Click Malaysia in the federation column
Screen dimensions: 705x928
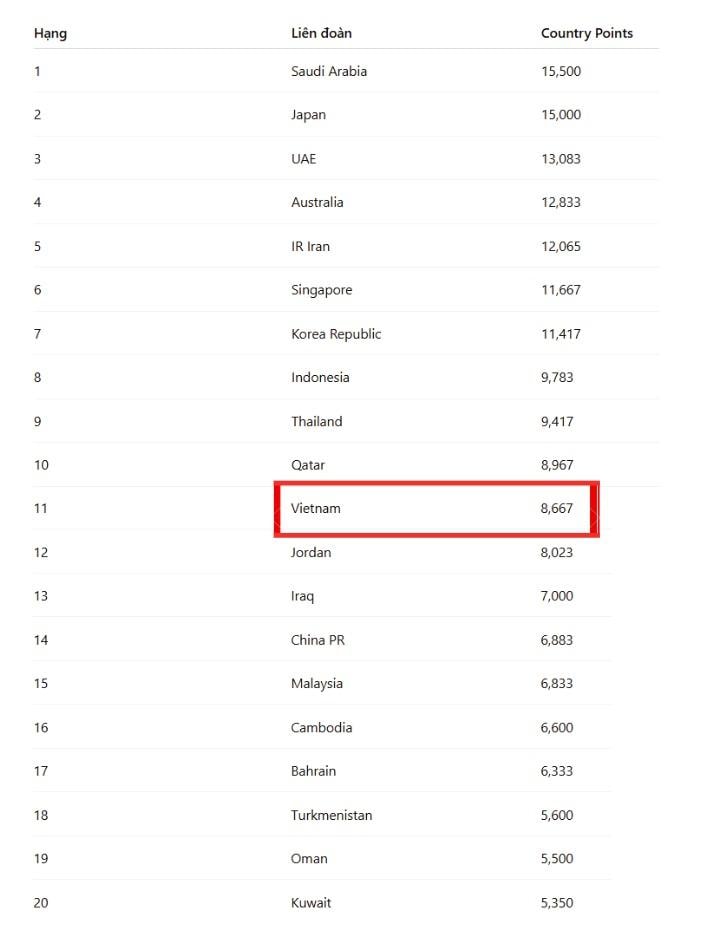317,684
